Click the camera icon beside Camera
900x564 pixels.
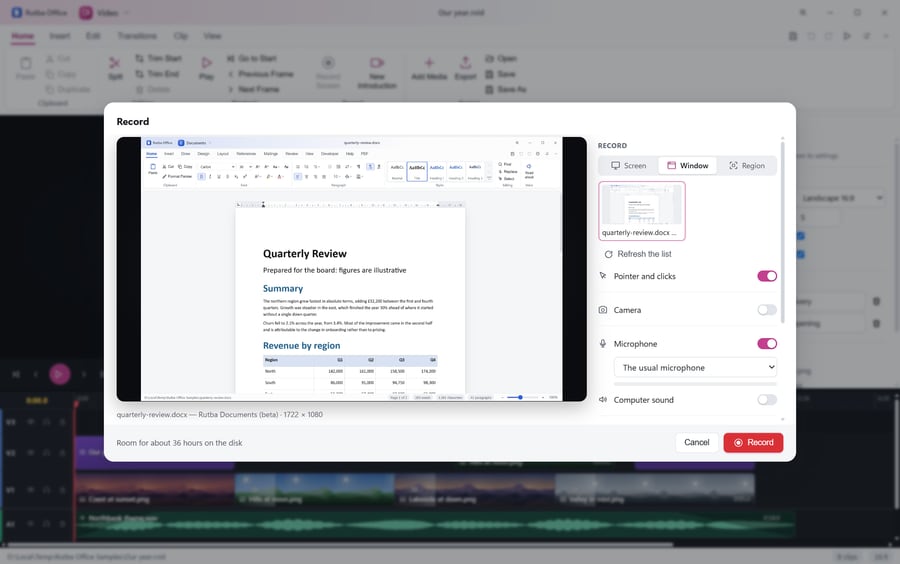click(603, 310)
